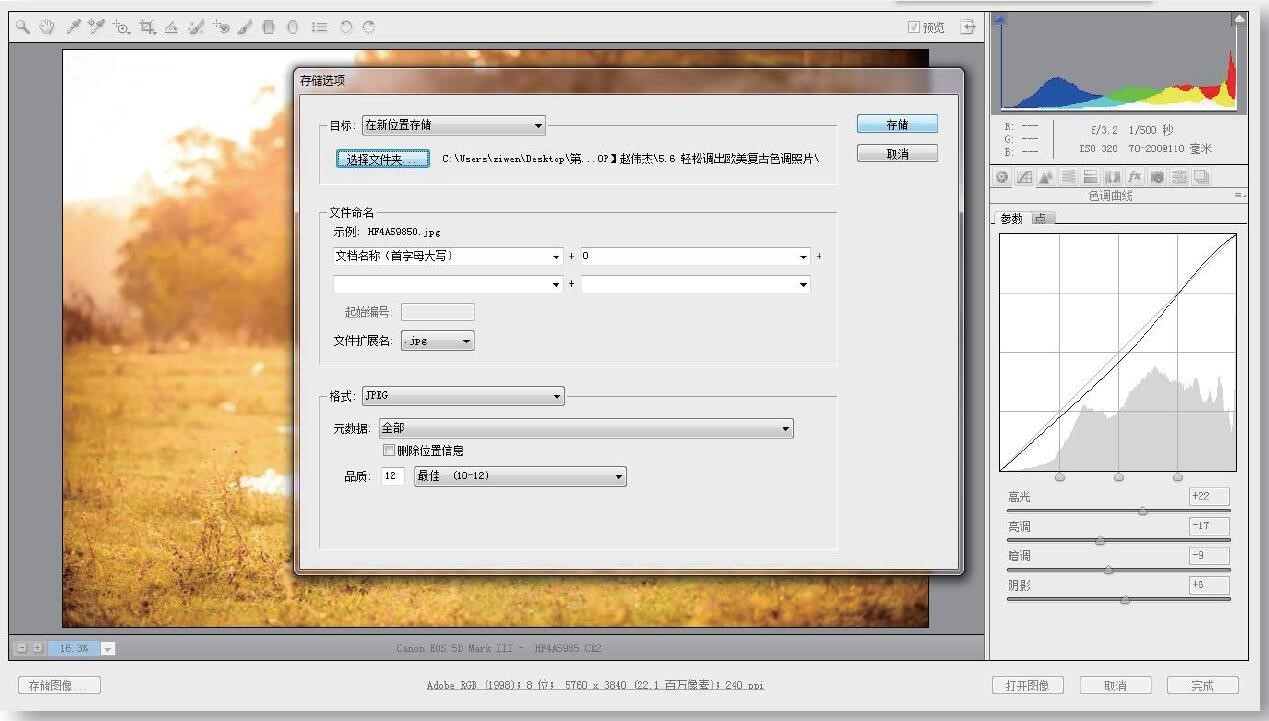Screen dimensions: 1269x721
Task: Click the 高光 highlights slider handle
Action: tap(1142, 511)
